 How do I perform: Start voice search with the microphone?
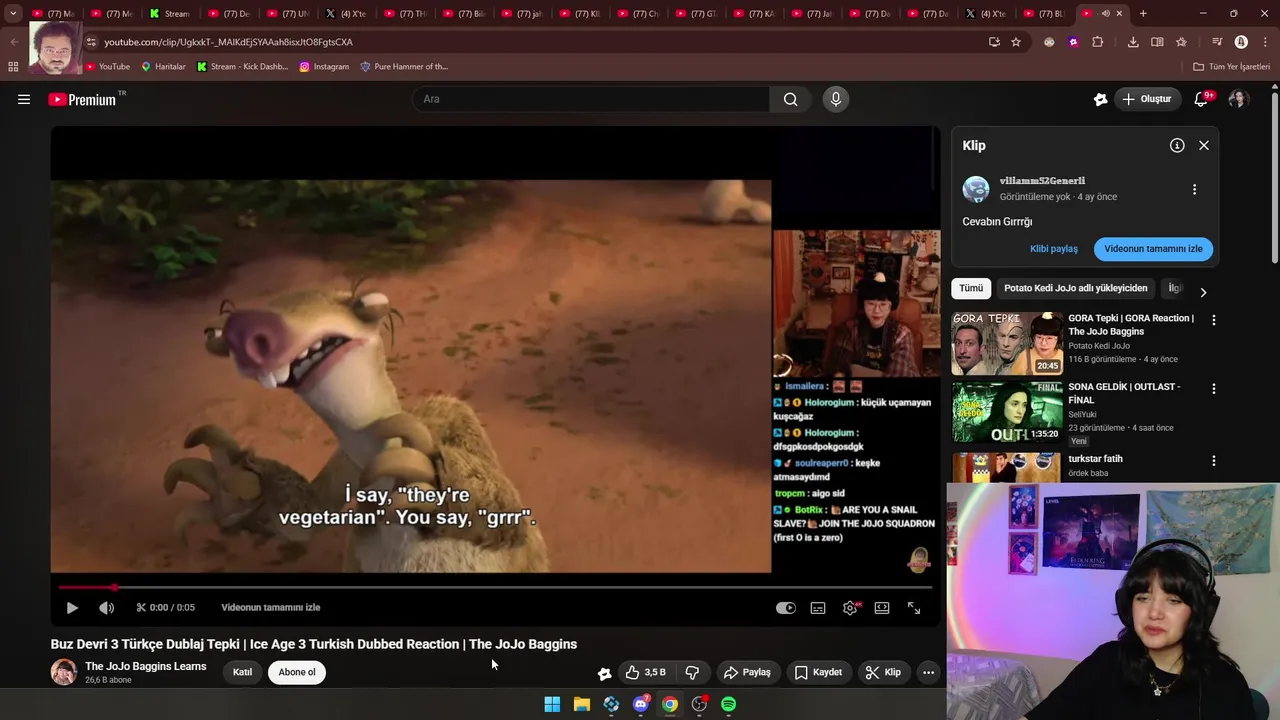tap(836, 99)
